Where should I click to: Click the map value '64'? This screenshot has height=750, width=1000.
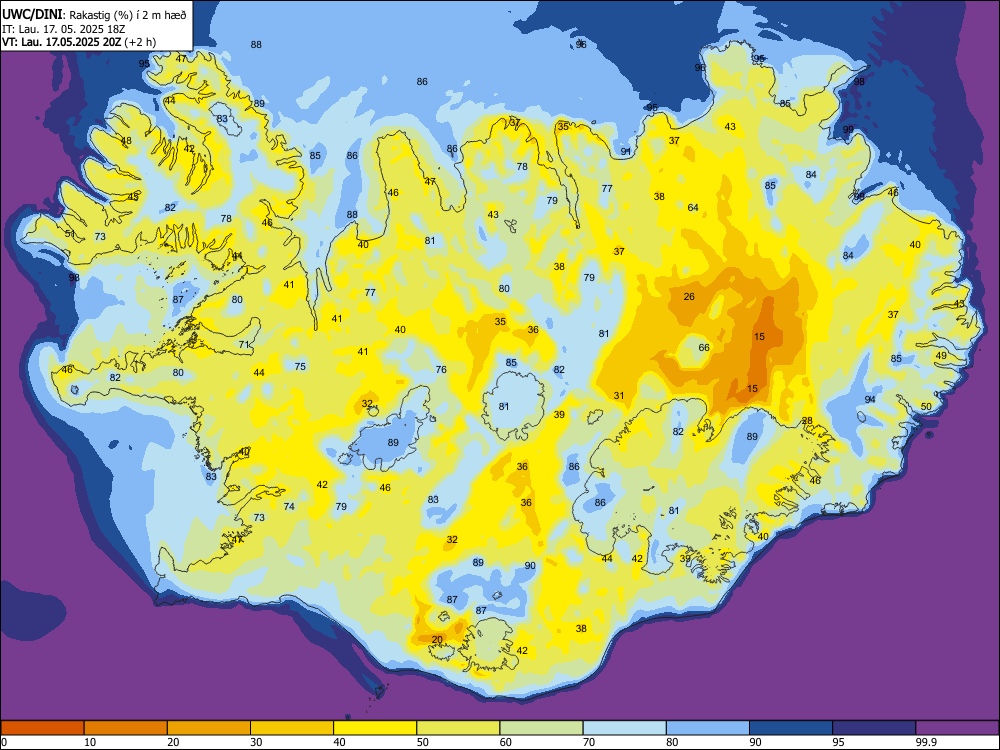click(693, 207)
